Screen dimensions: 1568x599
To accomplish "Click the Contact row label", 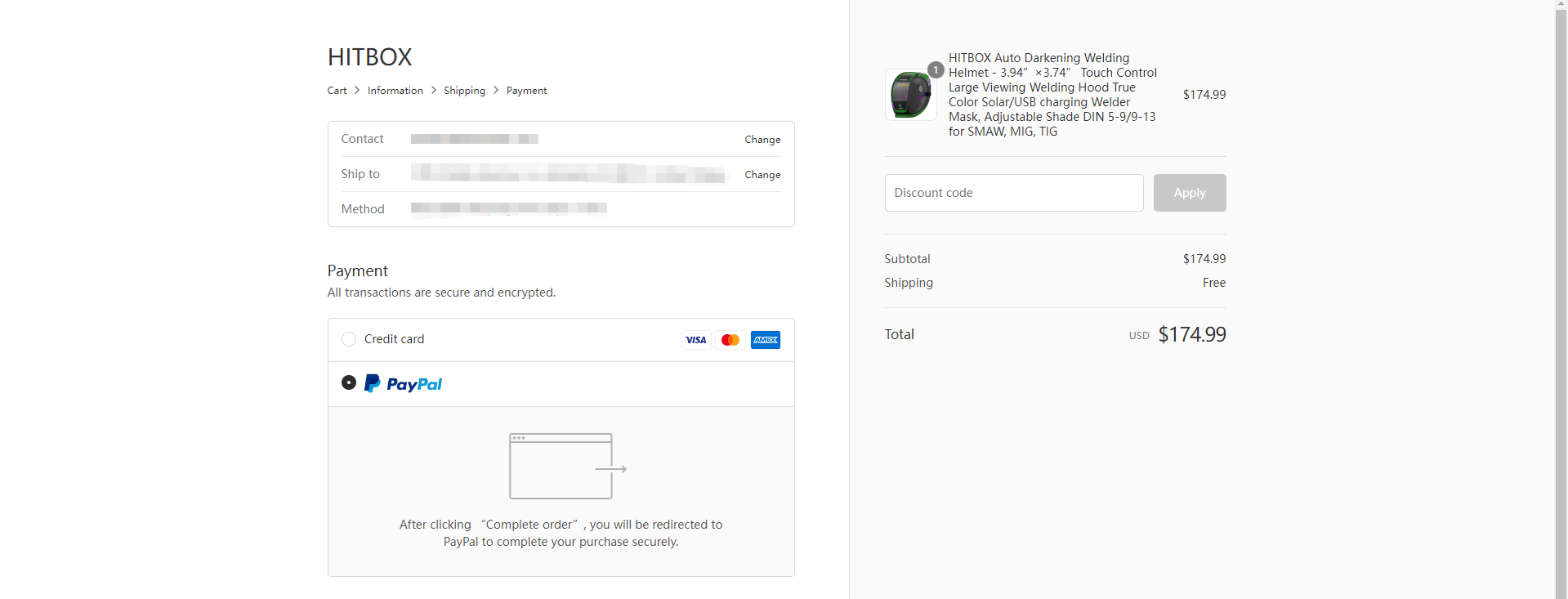I will (362, 139).
